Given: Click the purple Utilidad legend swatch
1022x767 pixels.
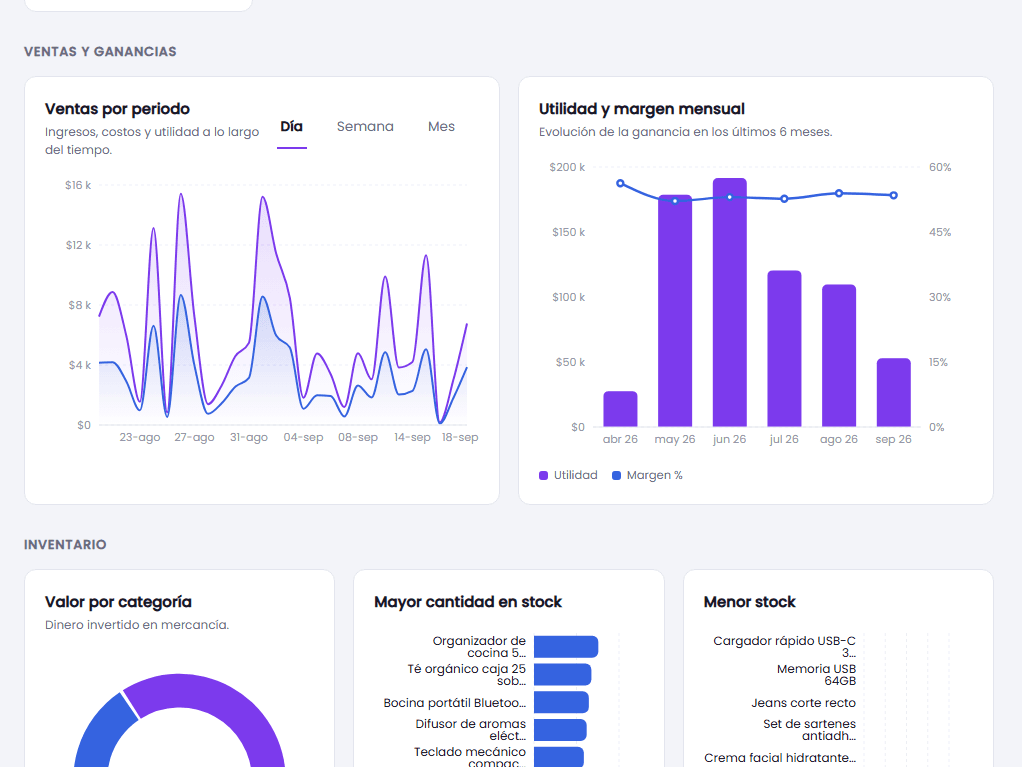Looking at the screenshot, I should click(544, 476).
